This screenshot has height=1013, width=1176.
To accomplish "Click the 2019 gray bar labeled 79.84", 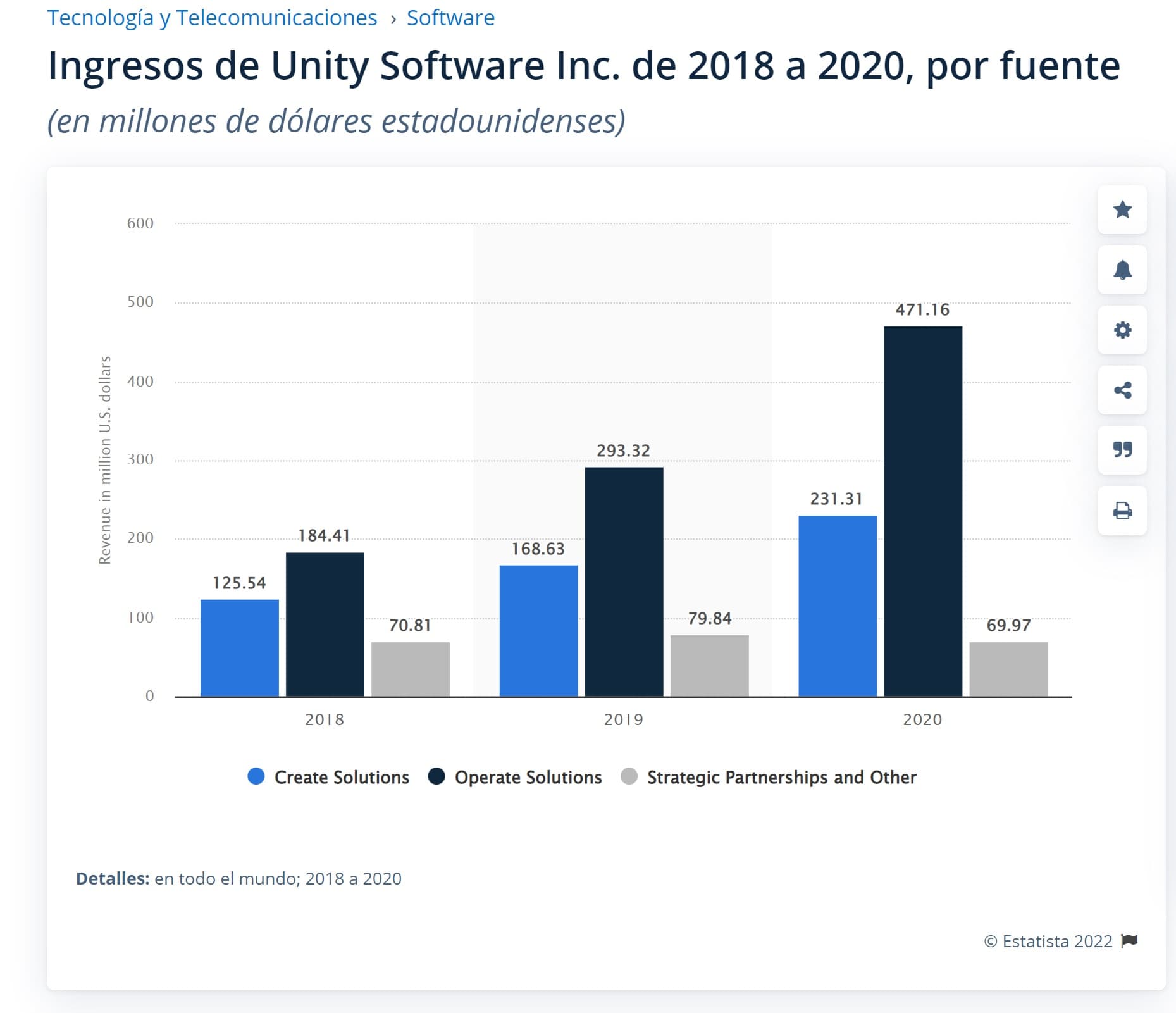I will [x=710, y=666].
